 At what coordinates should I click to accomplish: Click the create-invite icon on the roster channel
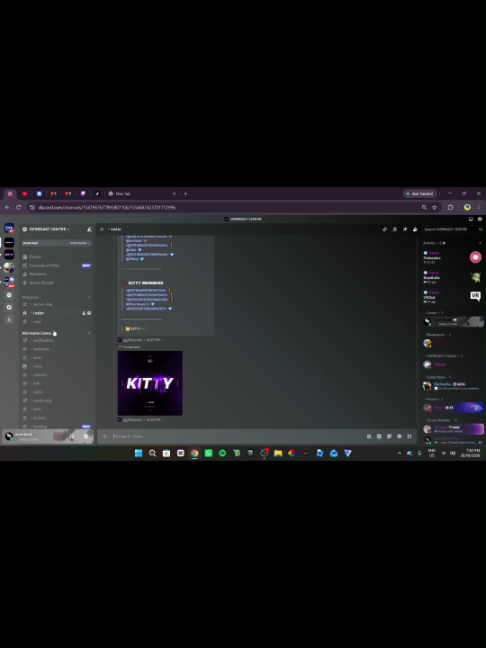click(x=84, y=313)
